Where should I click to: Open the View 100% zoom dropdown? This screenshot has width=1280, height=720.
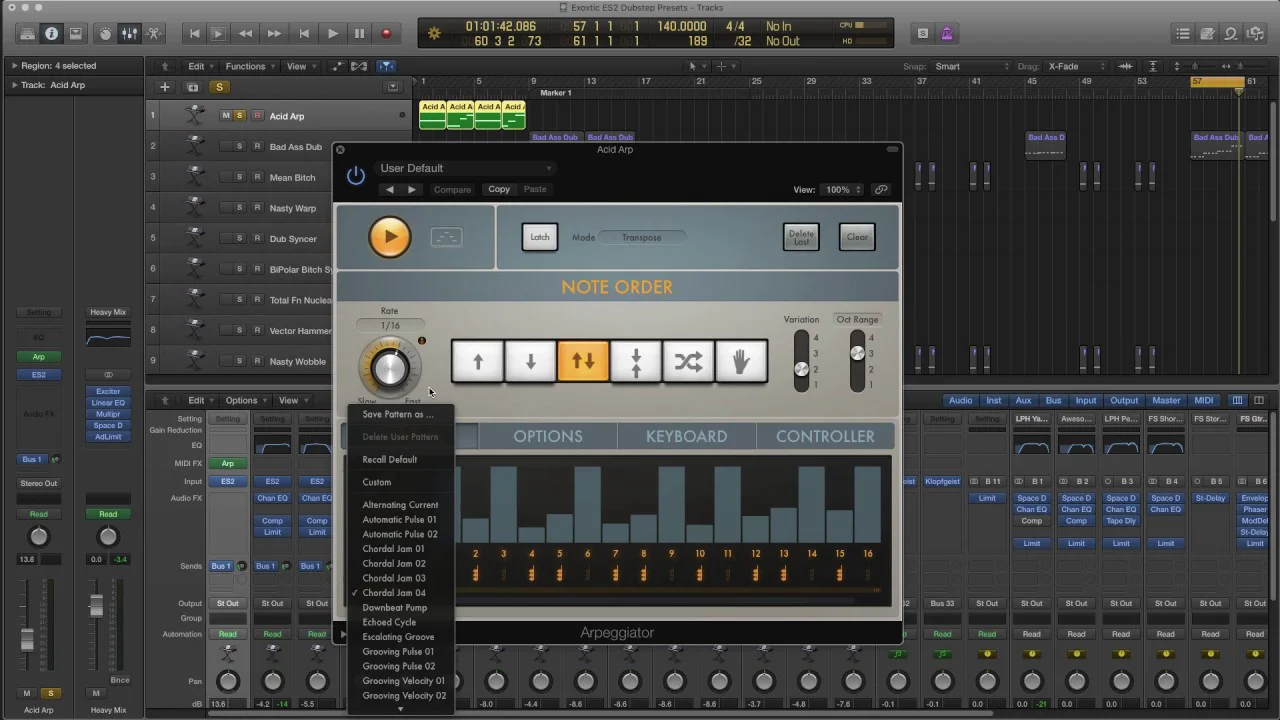(x=841, y=190)
